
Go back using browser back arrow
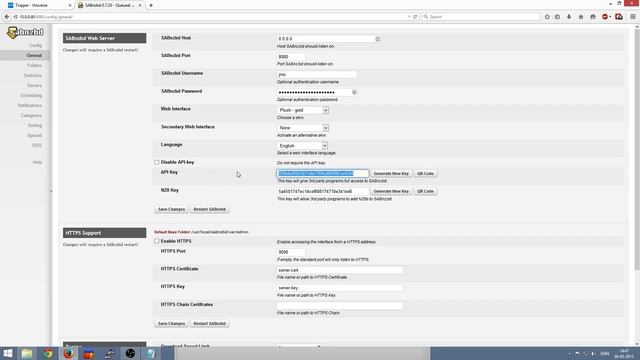pyautogui.click(x=7, y=17)
